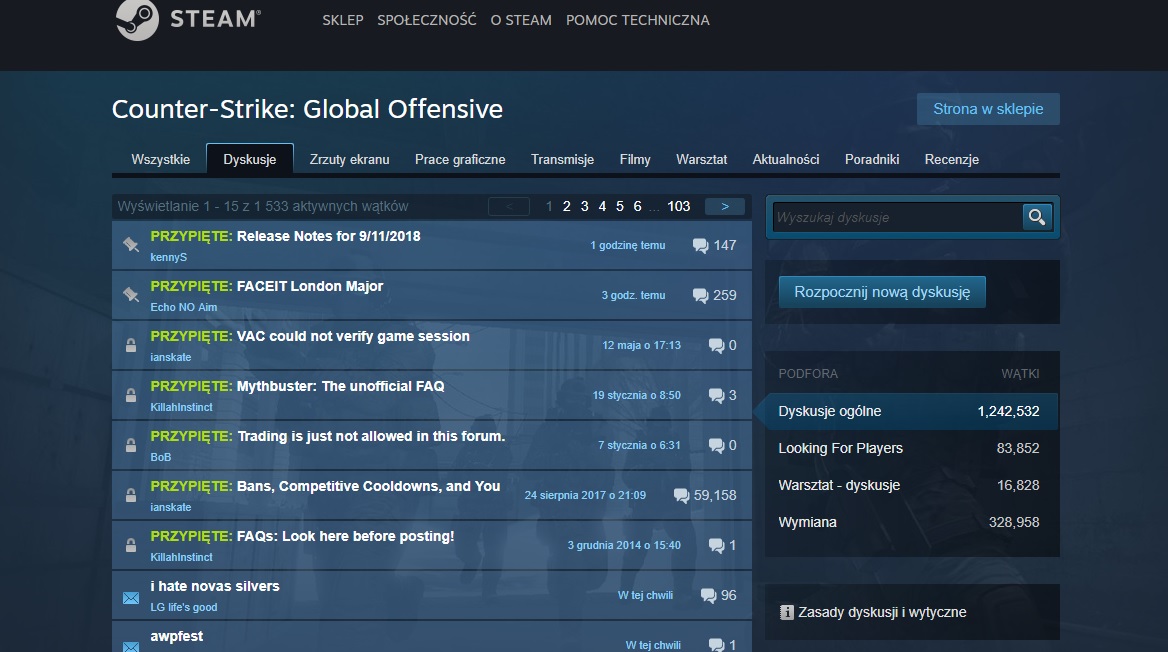1168x652 pixels.
Task: Open the Recenzje tab
Action: tap(951, 159)
